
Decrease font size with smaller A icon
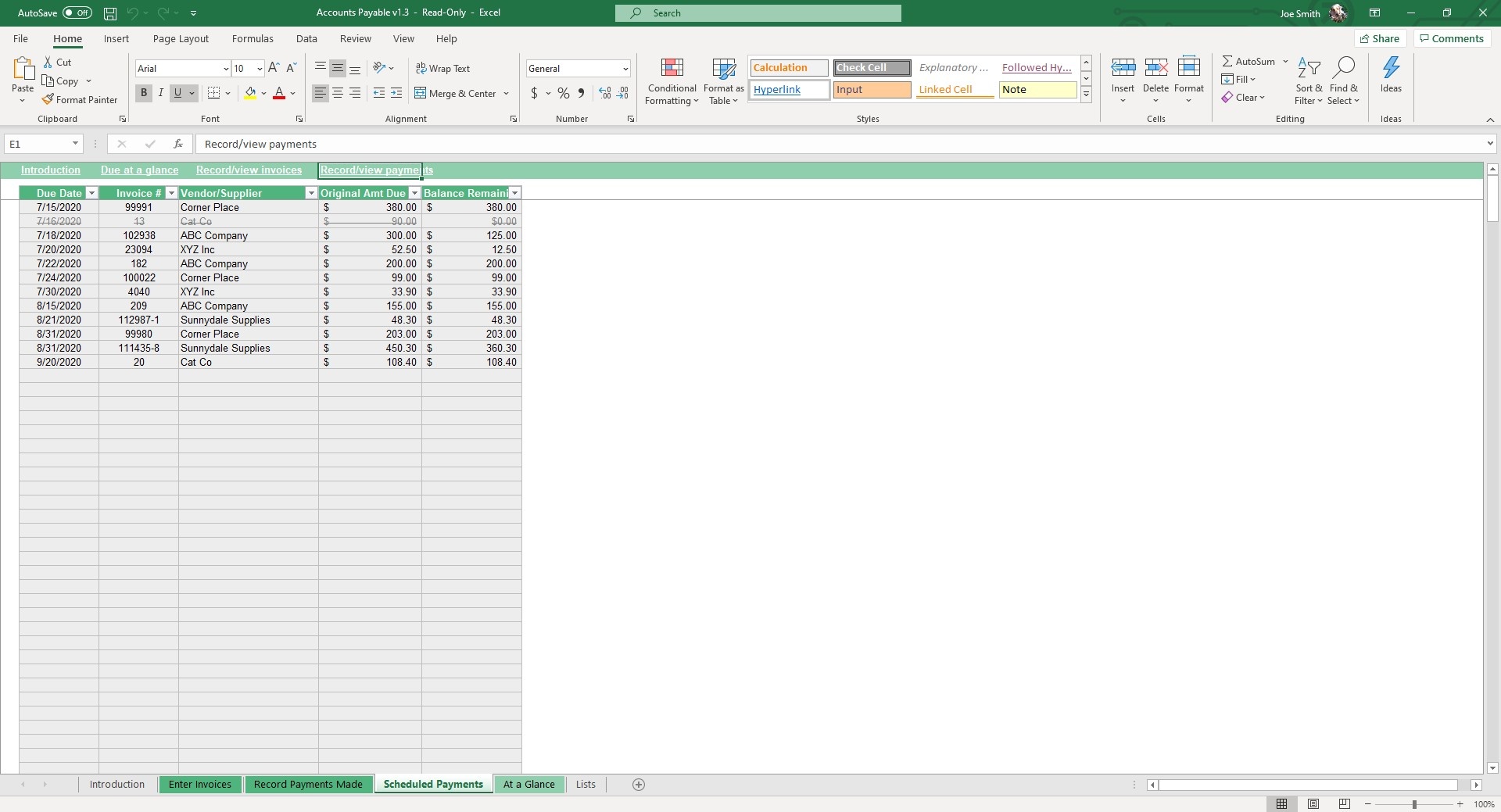[291, 68]
